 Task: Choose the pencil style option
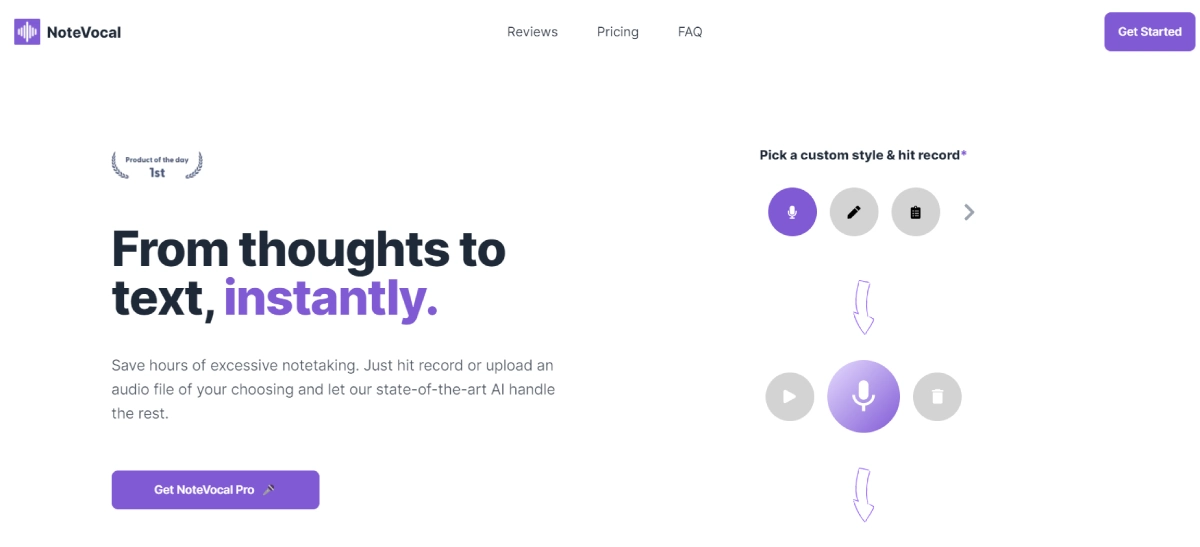click(854, 212)
